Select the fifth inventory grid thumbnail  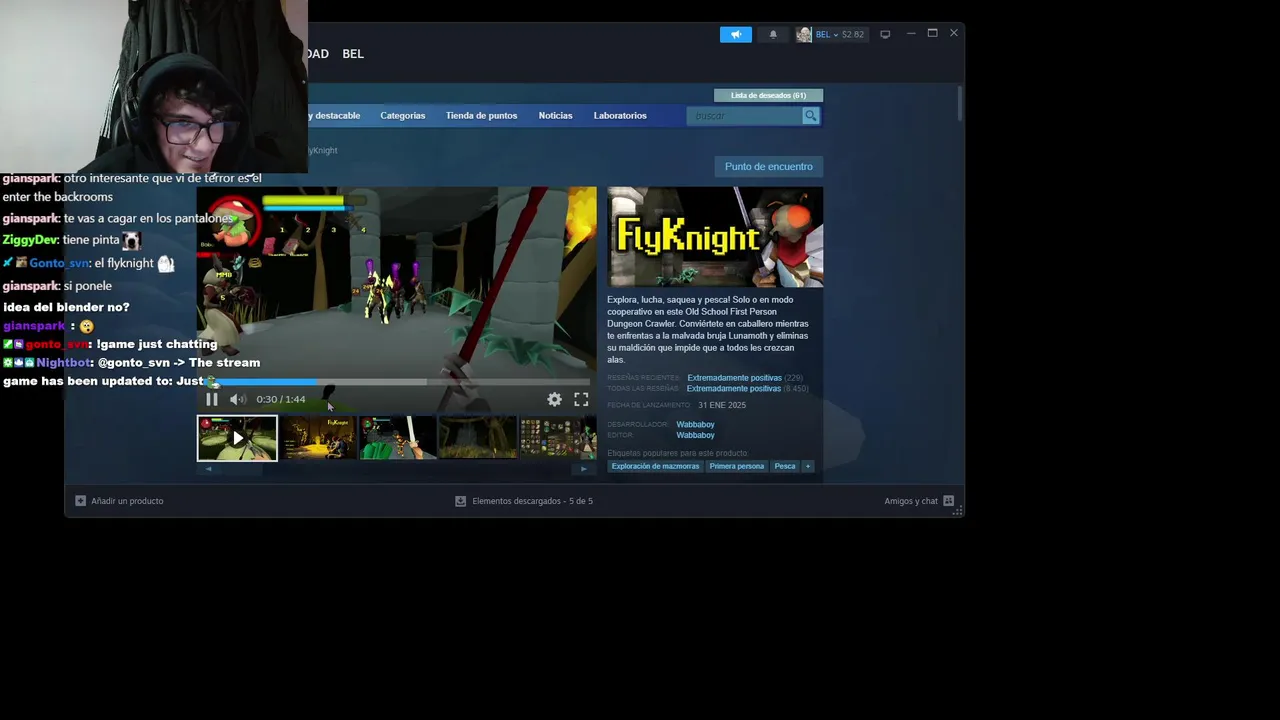pos(558,438)
